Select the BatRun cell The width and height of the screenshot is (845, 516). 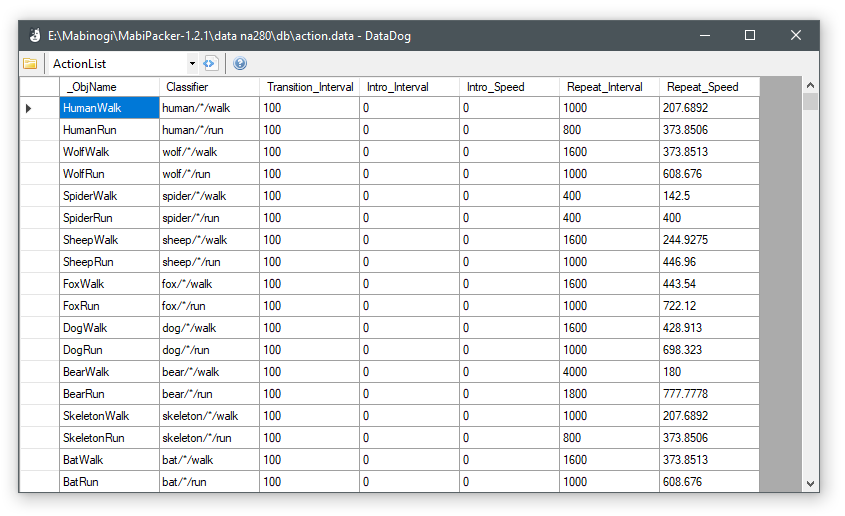pyautogui.click(x=109, y=482)
